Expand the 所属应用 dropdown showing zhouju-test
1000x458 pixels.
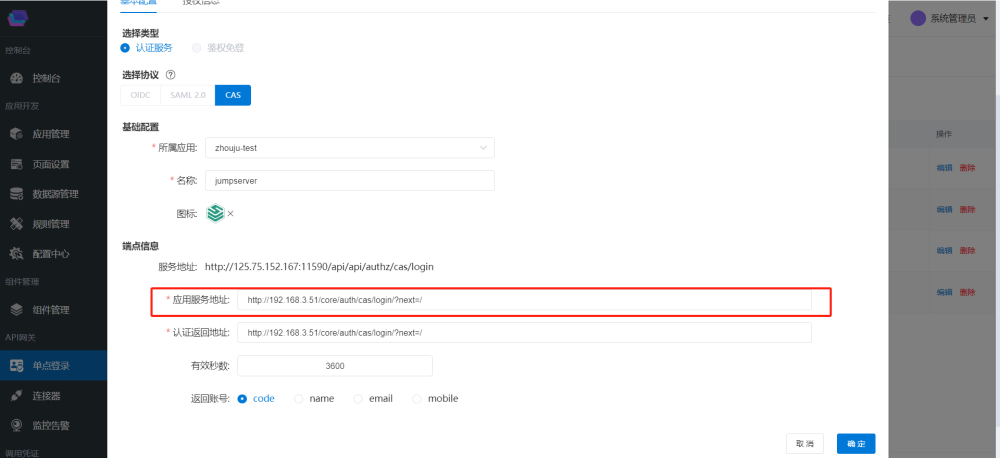[x=349, y=148]
